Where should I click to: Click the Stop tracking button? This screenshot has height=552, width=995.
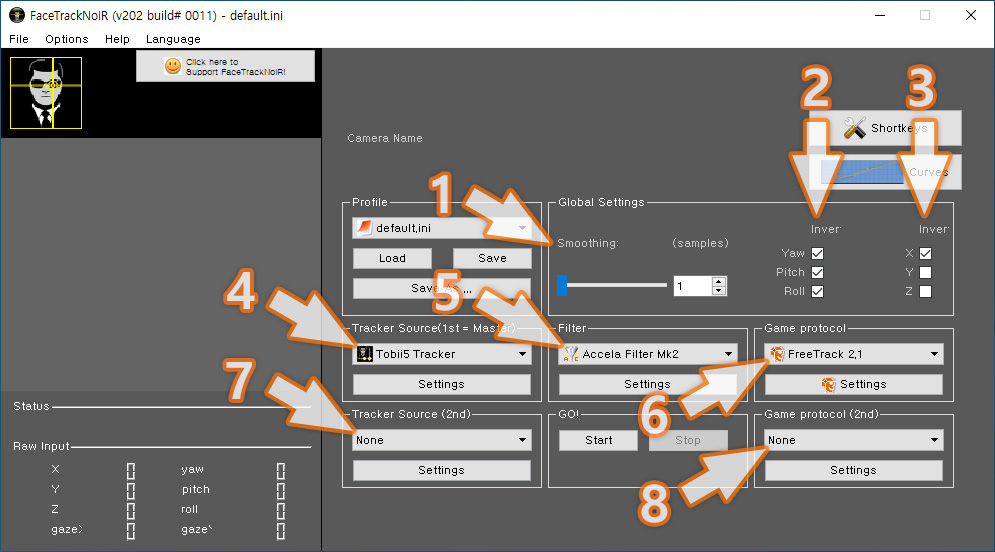[x=688, y=440]
